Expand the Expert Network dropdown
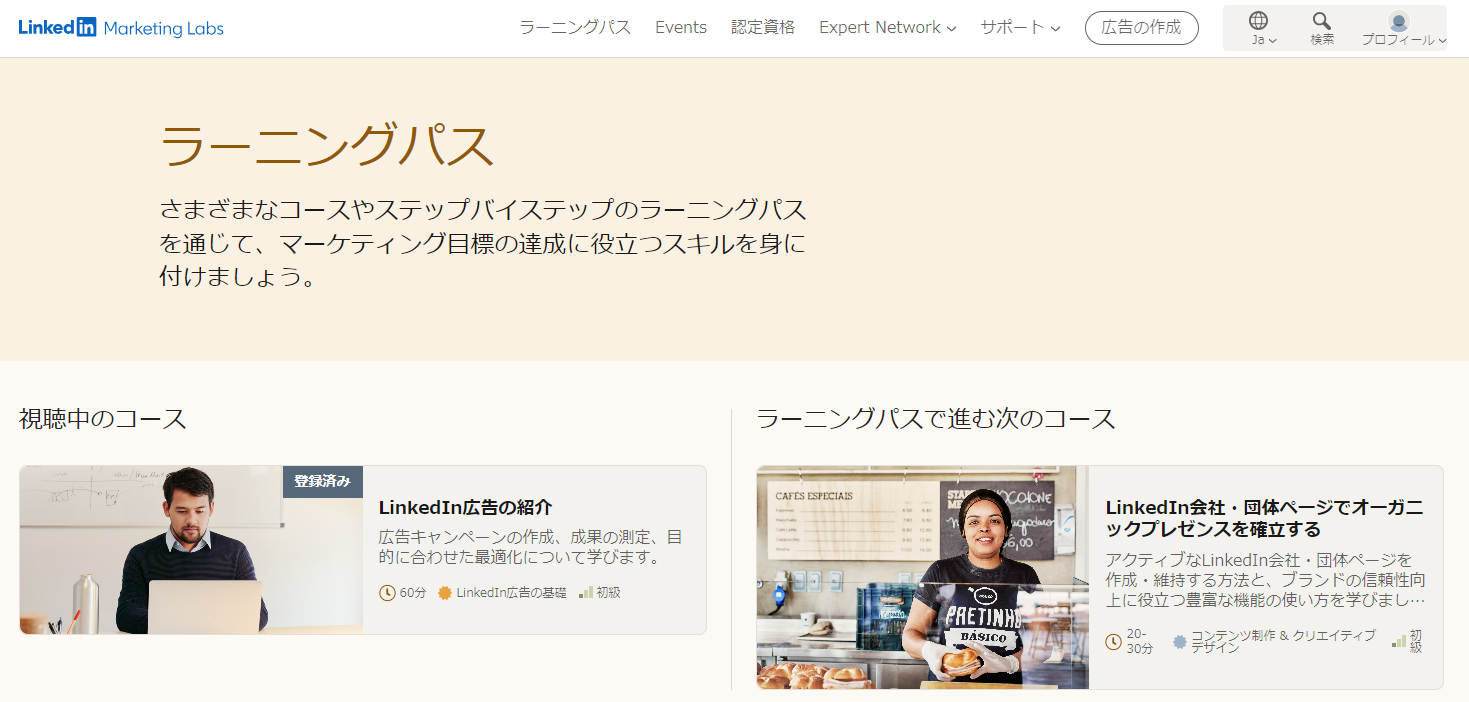Viewport: 1469px width, 702px height. pyautogui.click(x=887, y=28)
